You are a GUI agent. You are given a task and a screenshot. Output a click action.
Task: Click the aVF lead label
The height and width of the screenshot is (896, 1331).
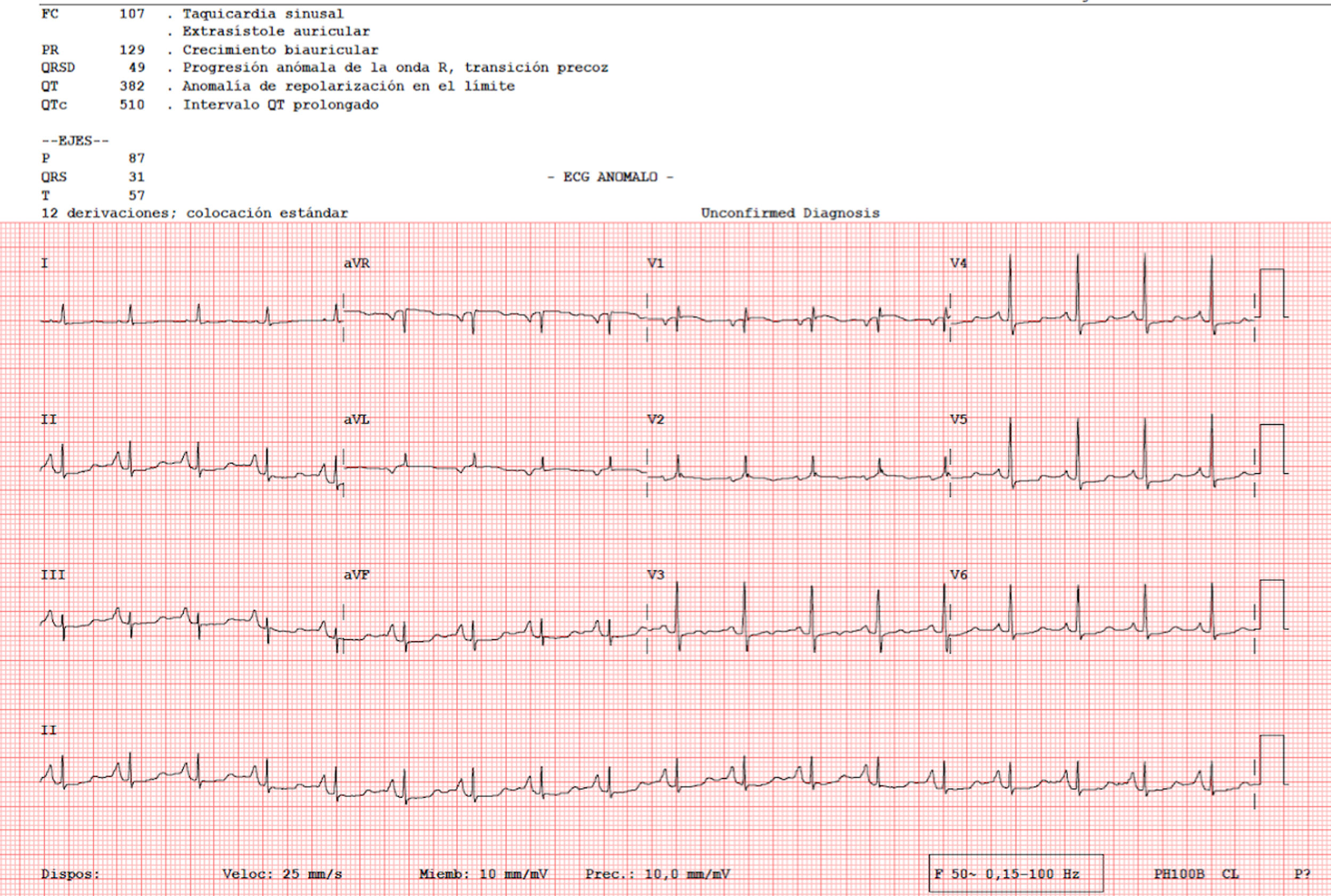pos(357,576)
